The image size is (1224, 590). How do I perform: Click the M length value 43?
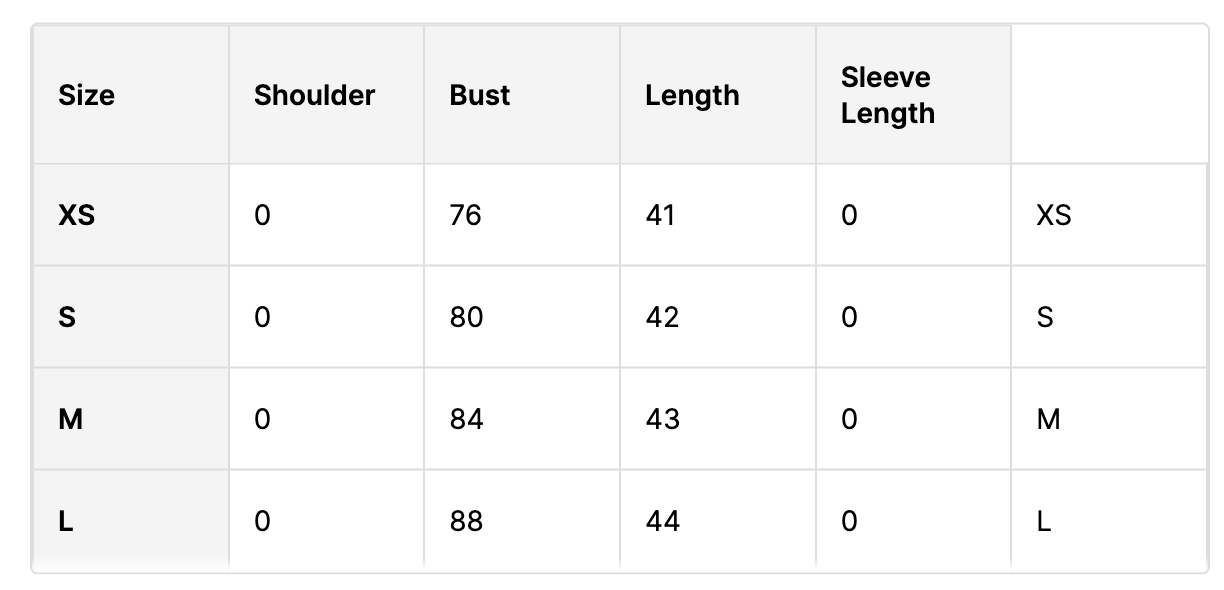662,419
